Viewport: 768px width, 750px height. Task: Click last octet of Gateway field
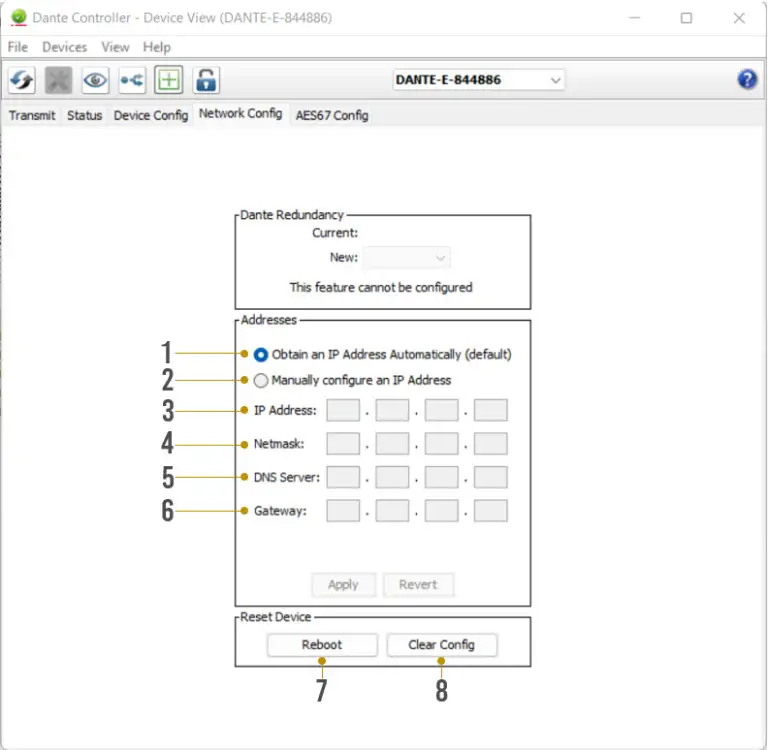[490, 511]
